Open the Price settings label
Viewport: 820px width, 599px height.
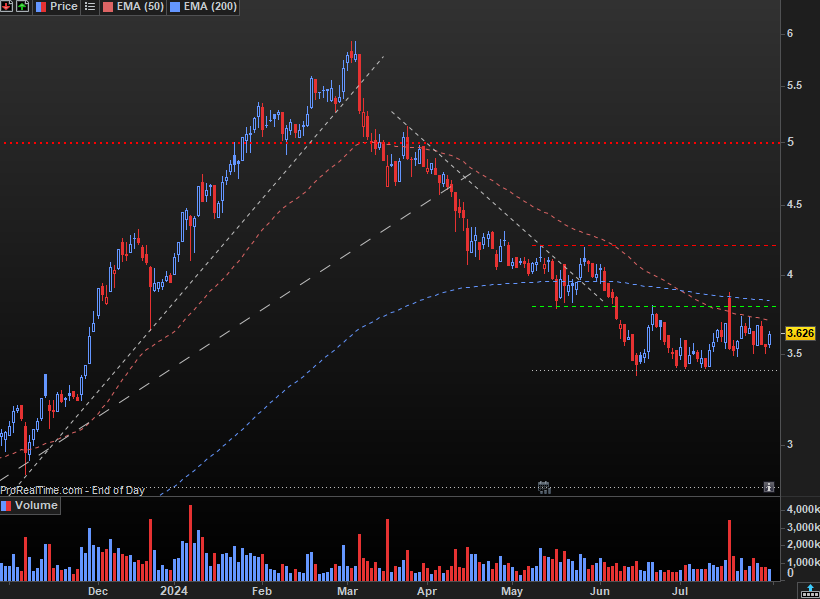[x=64, y=7]
